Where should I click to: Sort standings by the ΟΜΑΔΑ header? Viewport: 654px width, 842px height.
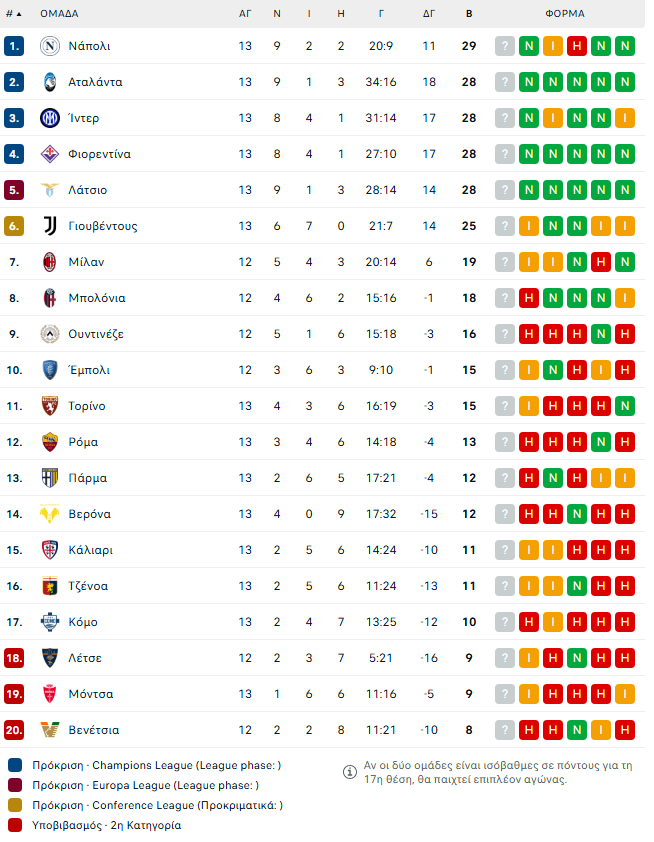[59, 14]
